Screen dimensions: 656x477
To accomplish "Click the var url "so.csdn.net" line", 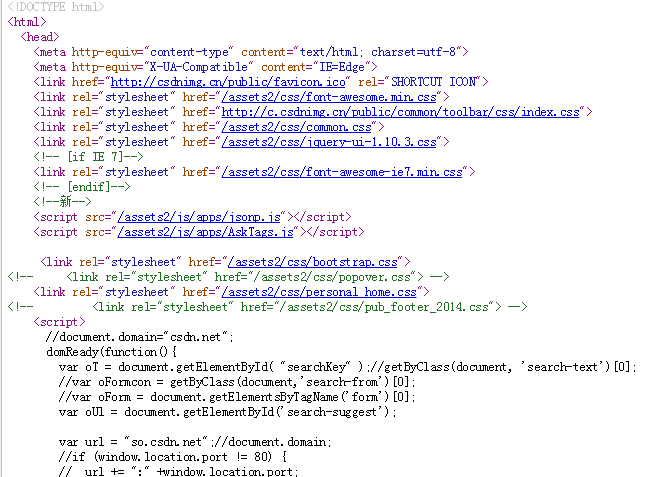I will (195, 442).
